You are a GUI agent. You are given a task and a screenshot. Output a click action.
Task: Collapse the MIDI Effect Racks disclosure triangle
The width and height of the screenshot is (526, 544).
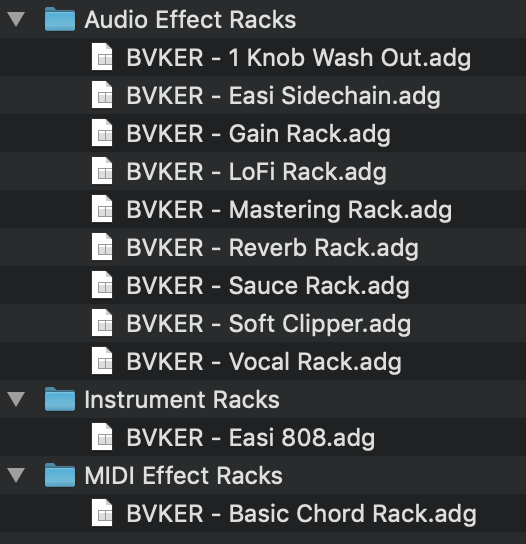tap(16, 475)
